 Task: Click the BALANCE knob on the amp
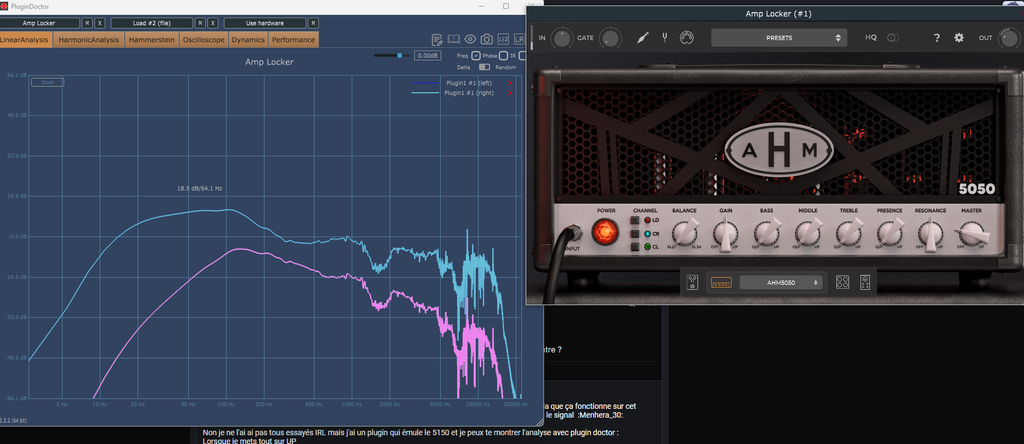click(684, 232)
